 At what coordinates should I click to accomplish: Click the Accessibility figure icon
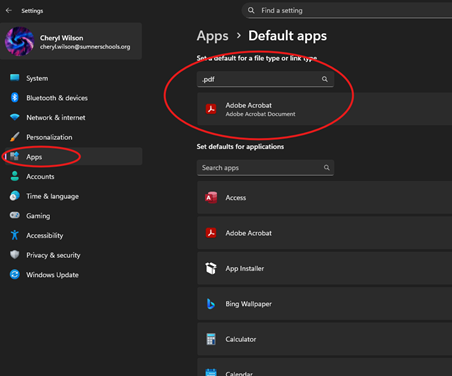point(15,235)
